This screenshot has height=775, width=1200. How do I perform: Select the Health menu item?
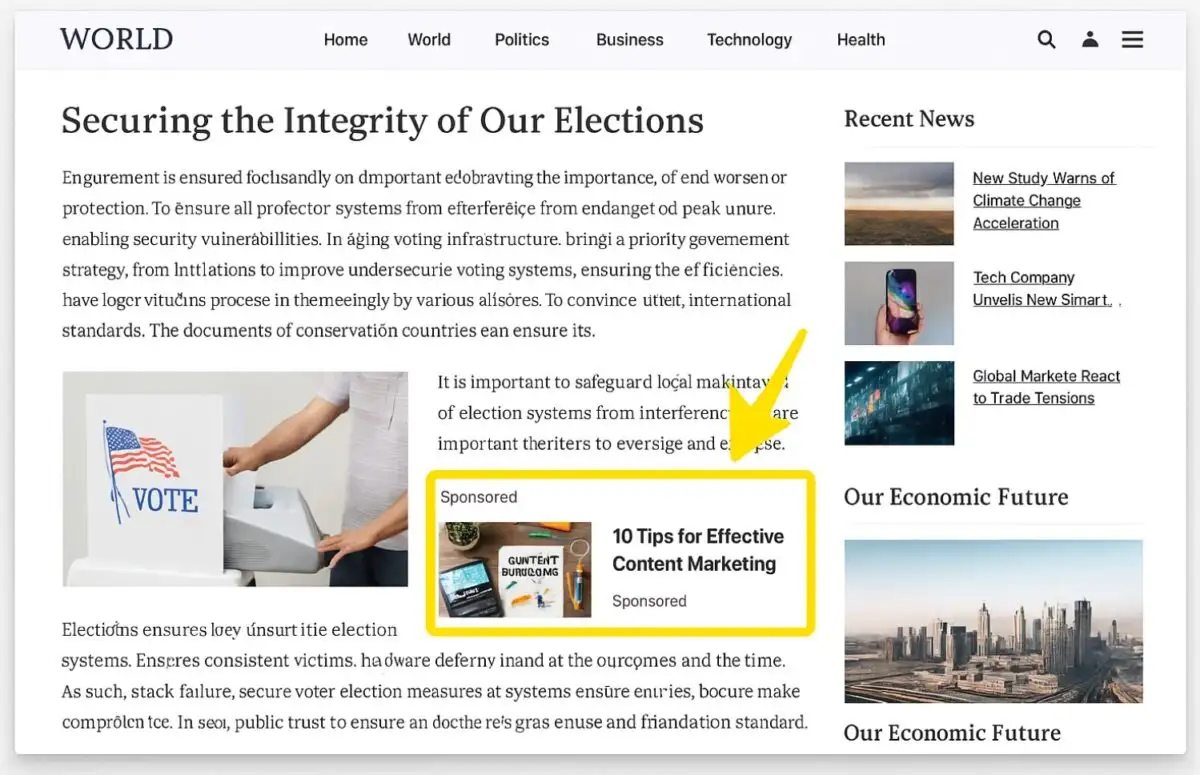click(x=860, y=40)
